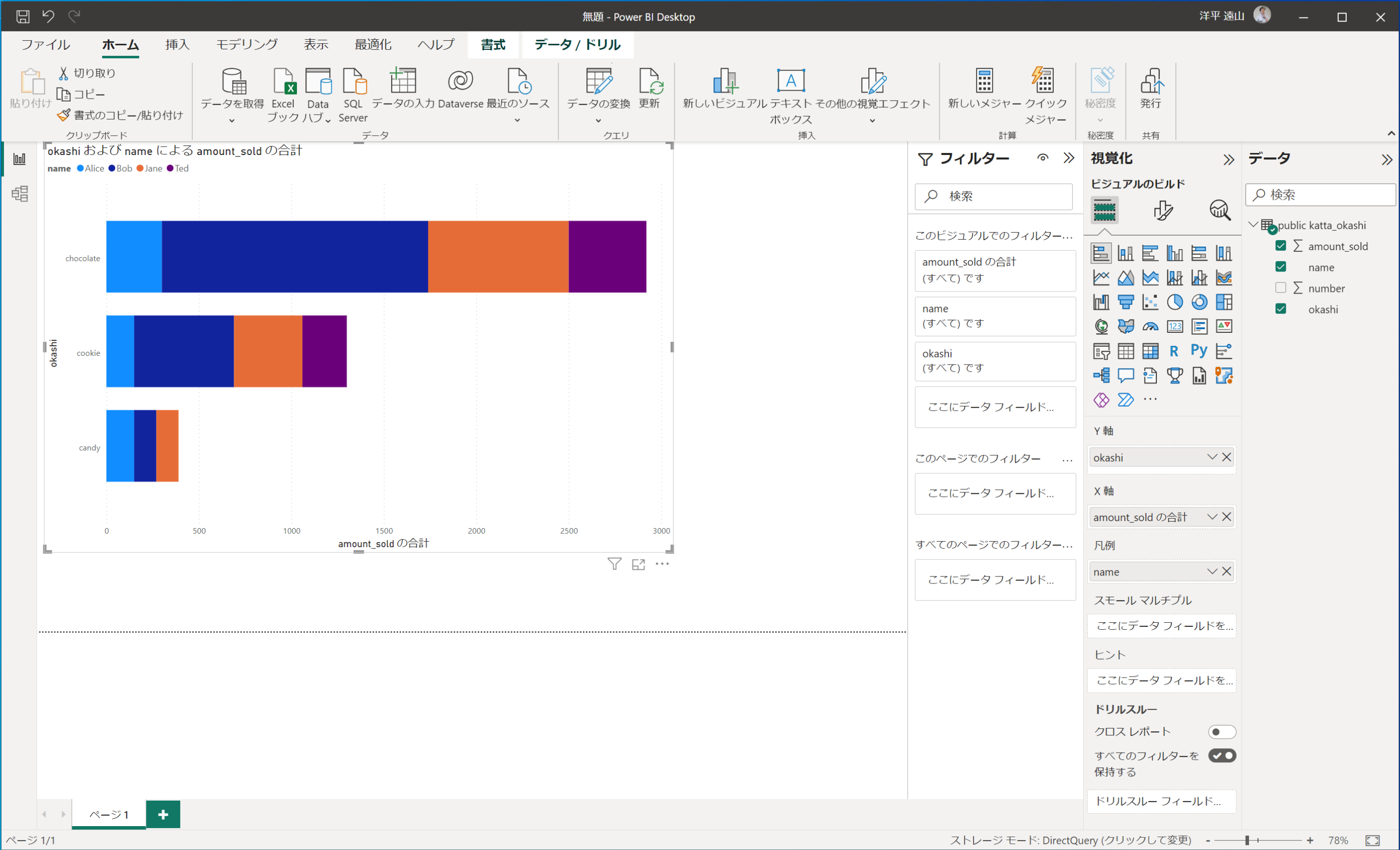
Task: Collapse the ribbon with the caret
Action: (1391, 134)
